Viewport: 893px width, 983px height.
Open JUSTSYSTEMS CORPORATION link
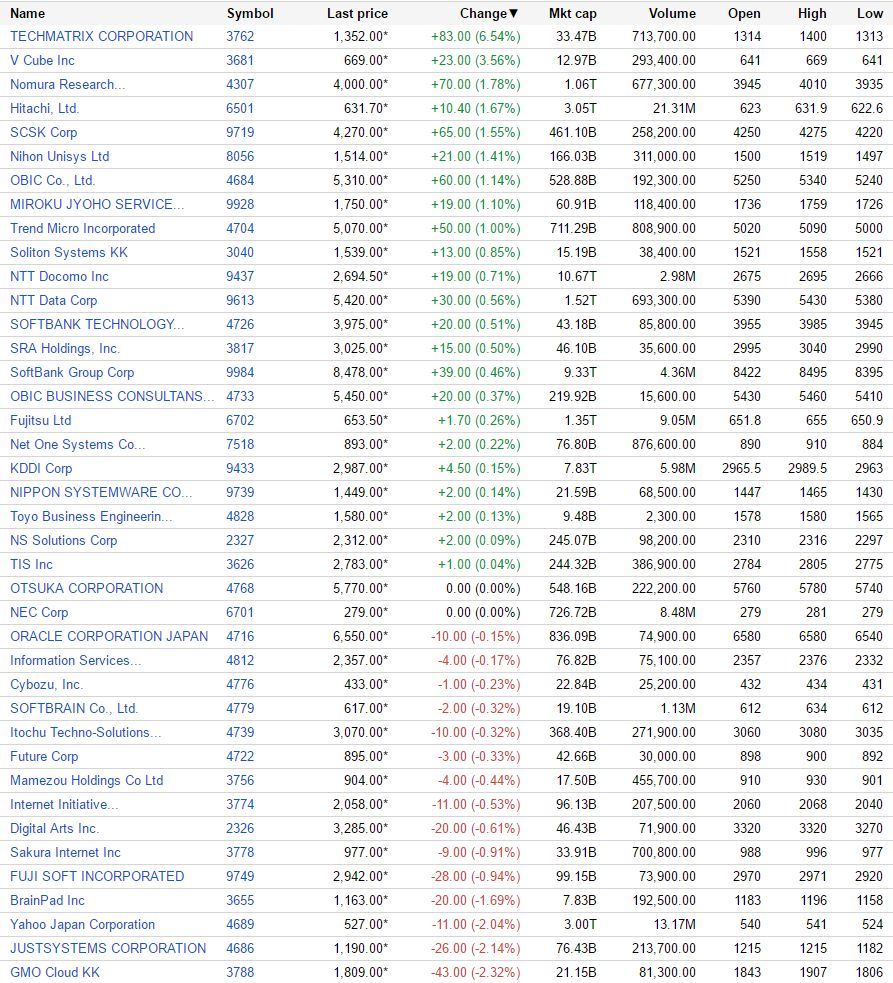click(x=108, y=949)
